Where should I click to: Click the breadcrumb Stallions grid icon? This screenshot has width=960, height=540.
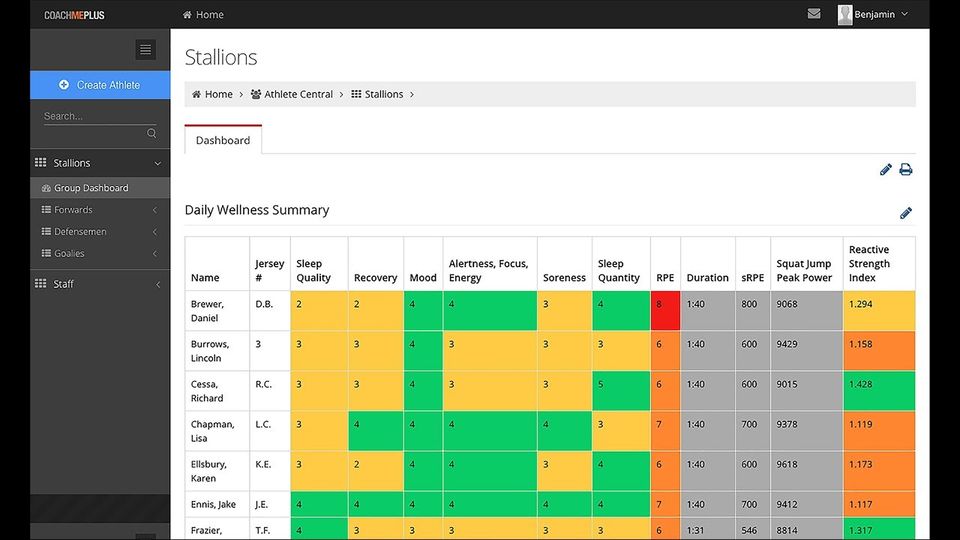[356, 94]
